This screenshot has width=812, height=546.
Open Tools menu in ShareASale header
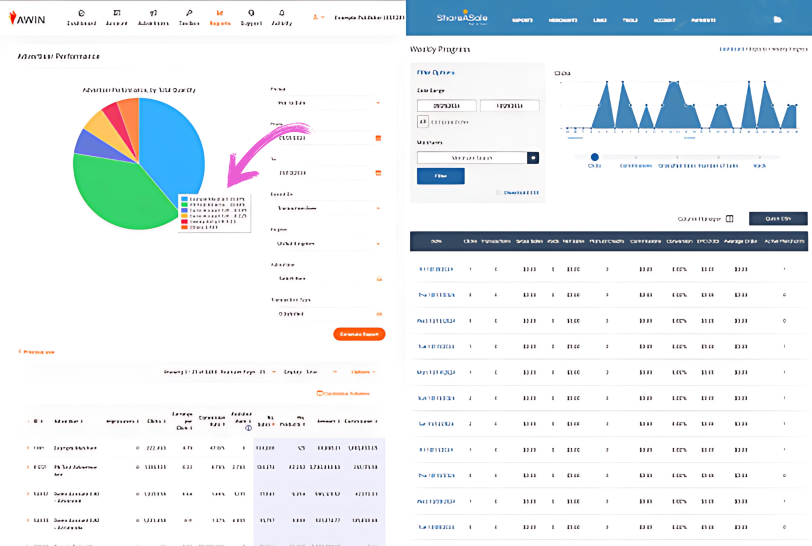pos(630,20)
